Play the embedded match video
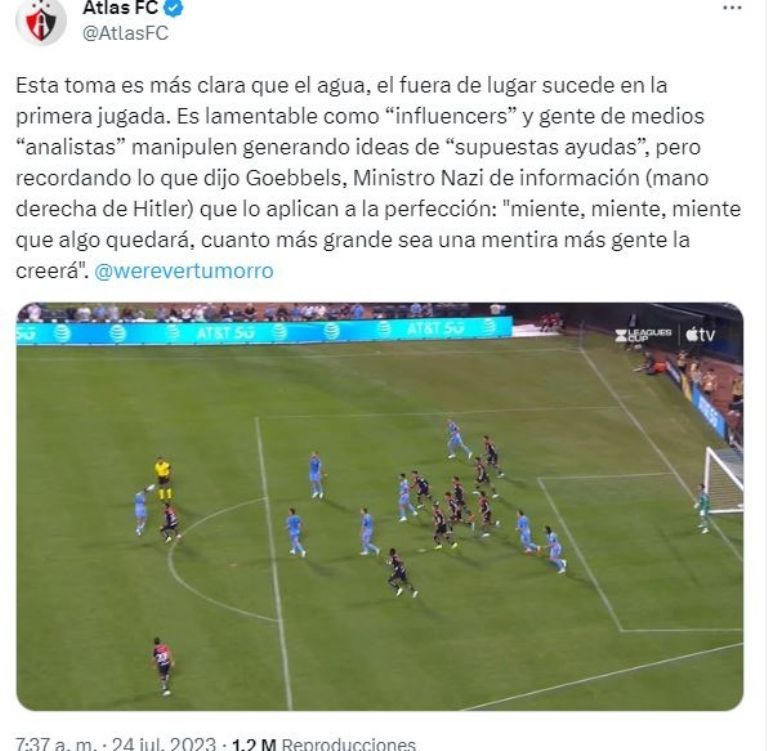The width and height of the screenshot is (768, 751). pos(380,507)
